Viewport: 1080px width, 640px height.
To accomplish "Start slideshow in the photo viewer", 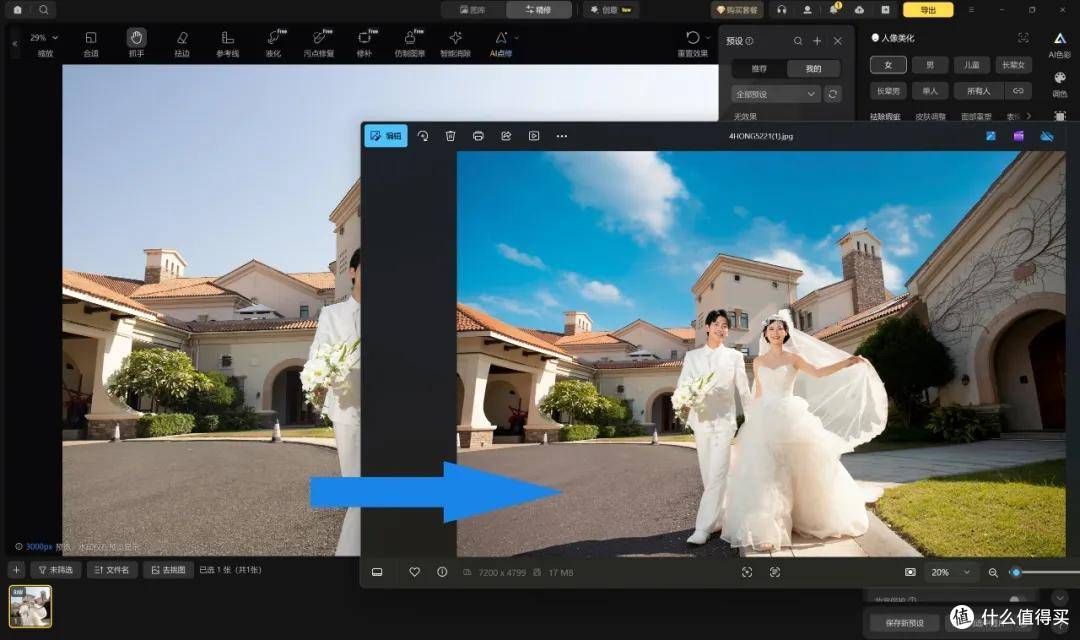I will pos(534,136).
